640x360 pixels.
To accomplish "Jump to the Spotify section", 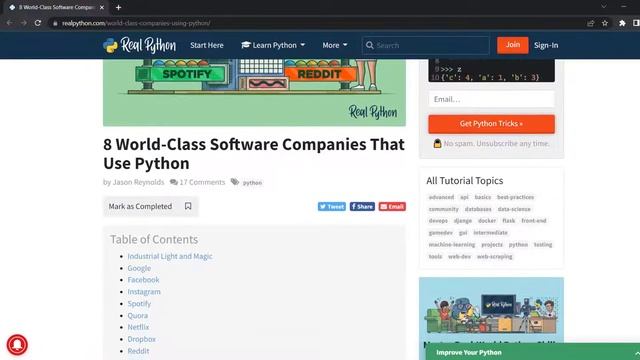I will coord(139,304).
